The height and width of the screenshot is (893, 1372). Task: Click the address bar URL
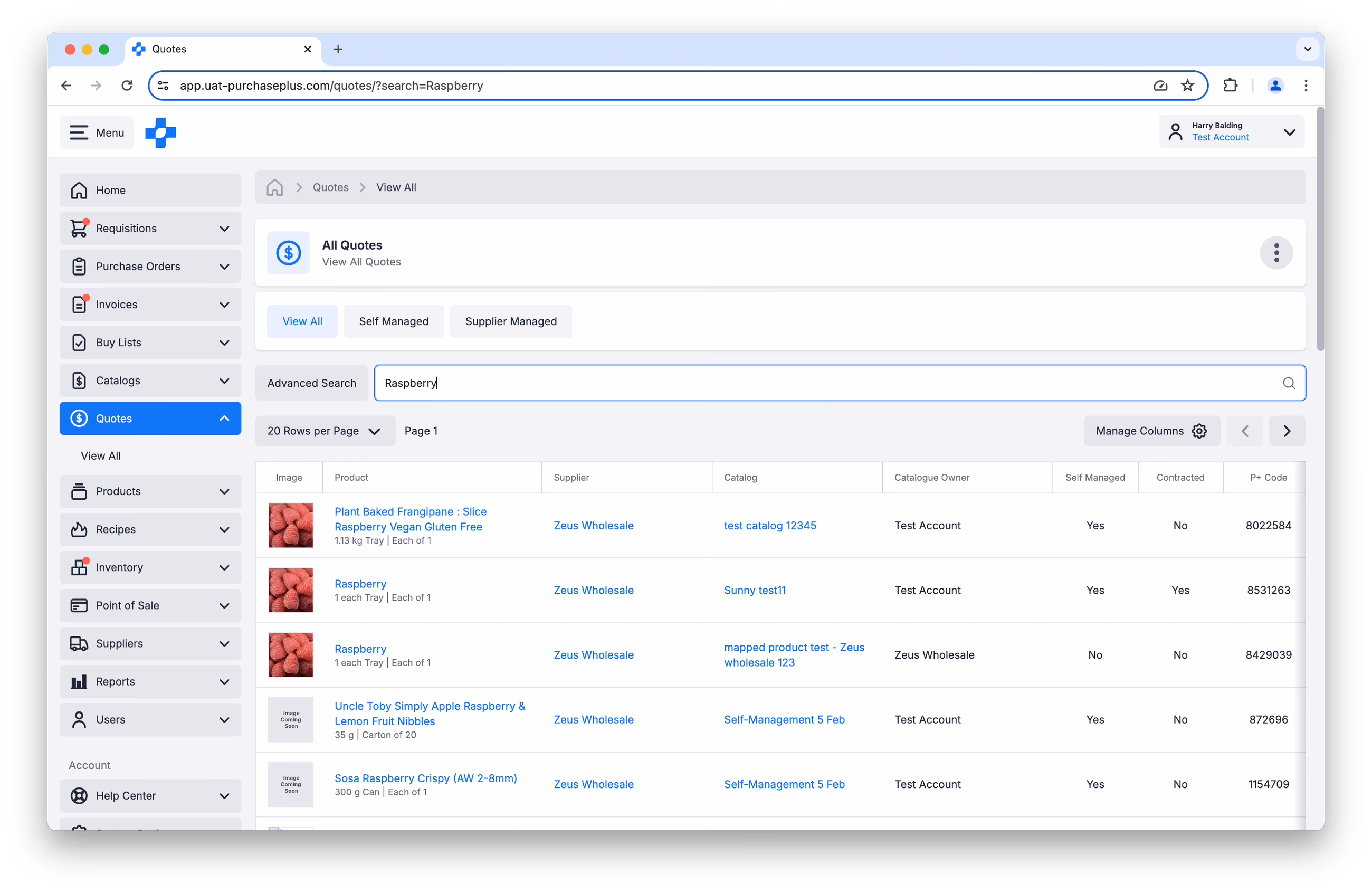(x=331, y=85)
